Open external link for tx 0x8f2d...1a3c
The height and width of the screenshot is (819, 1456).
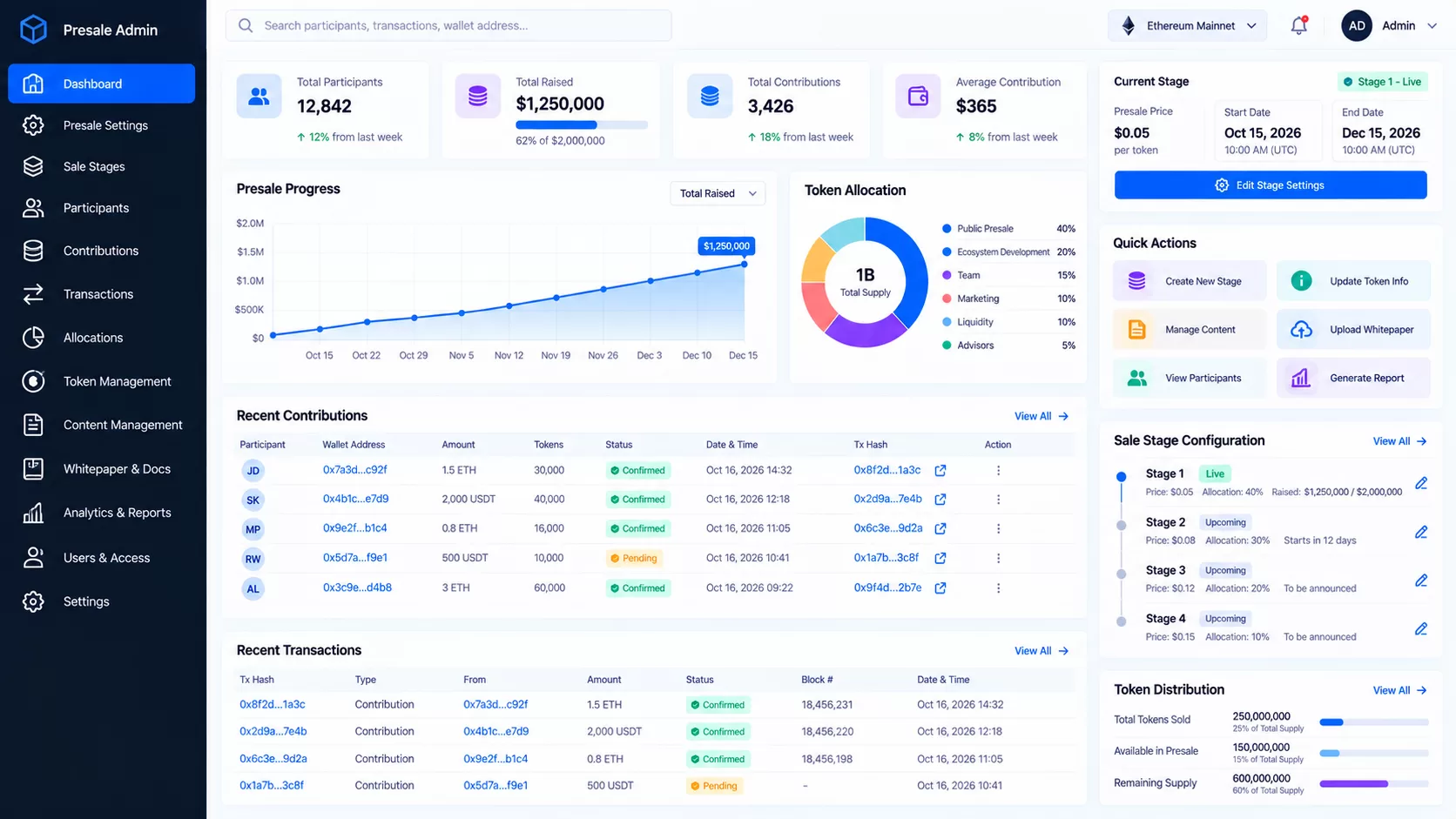940,471
